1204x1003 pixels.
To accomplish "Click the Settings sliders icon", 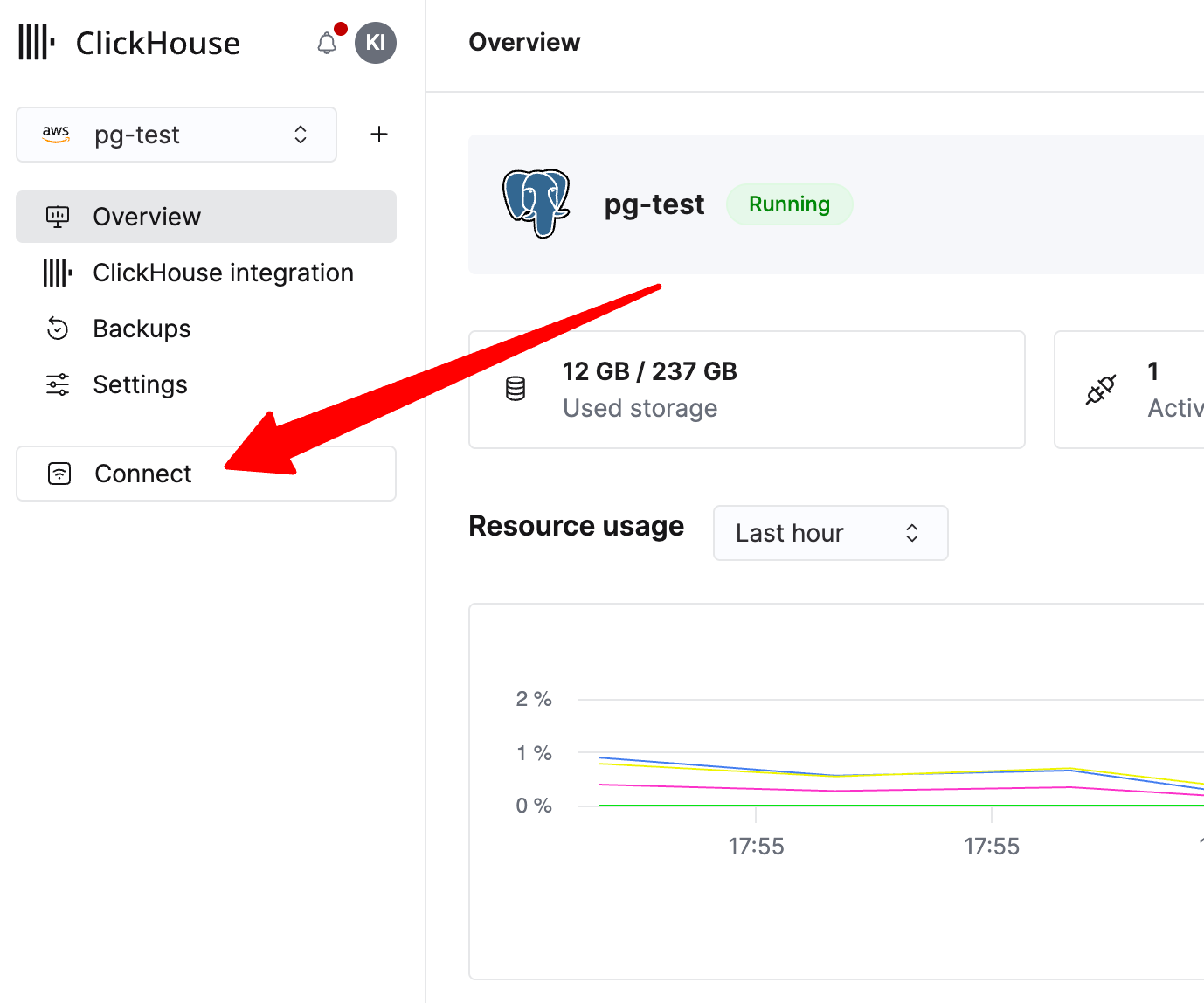I will pyautogui.click(x=57, y=384).
